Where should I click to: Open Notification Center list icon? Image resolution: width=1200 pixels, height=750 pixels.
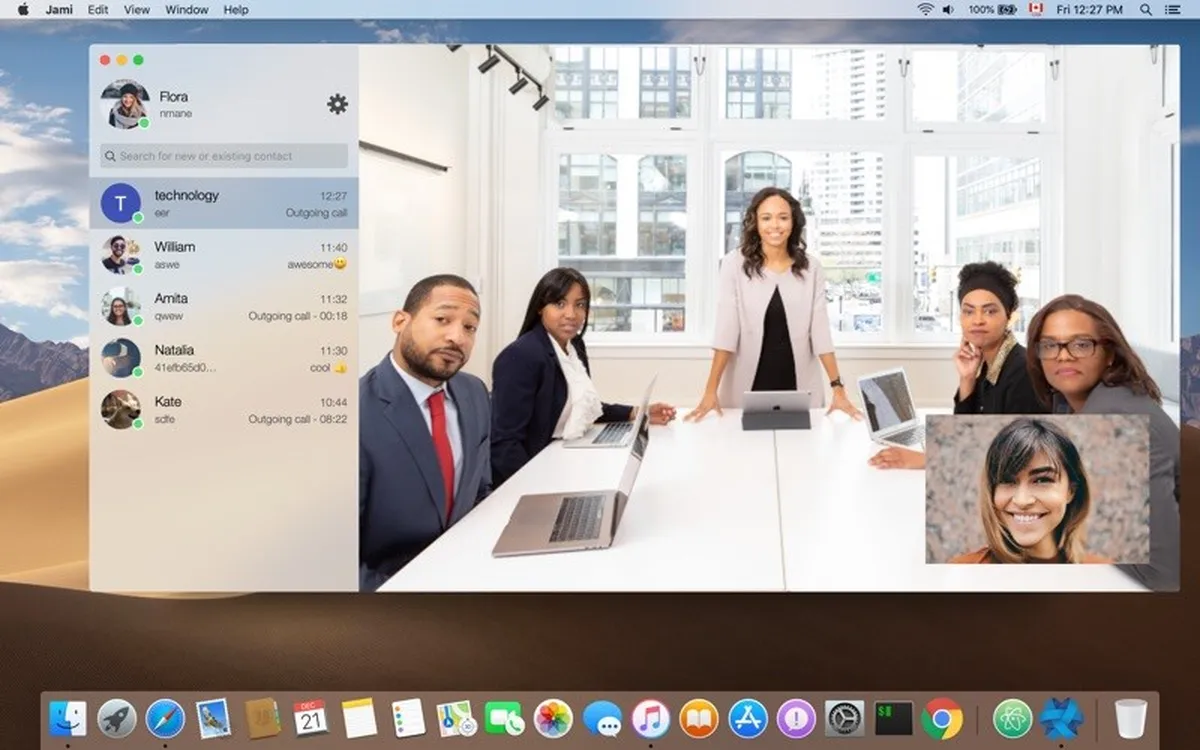[1173, 9]
